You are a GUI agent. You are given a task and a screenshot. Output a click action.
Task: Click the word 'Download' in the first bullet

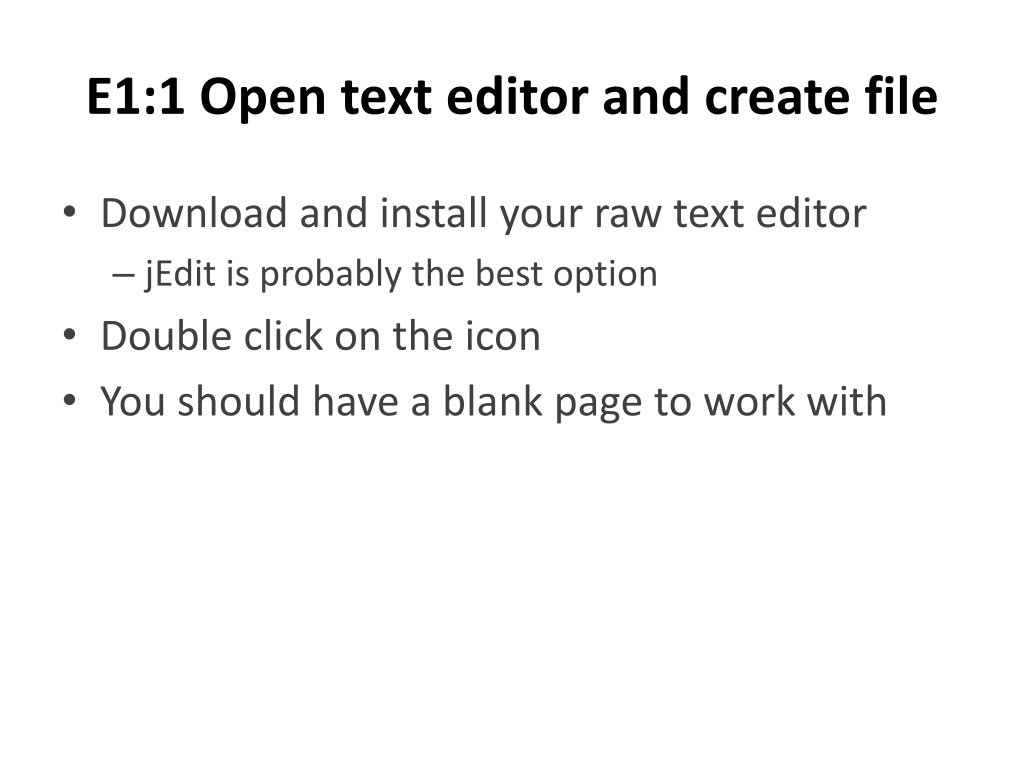(194, 213)
